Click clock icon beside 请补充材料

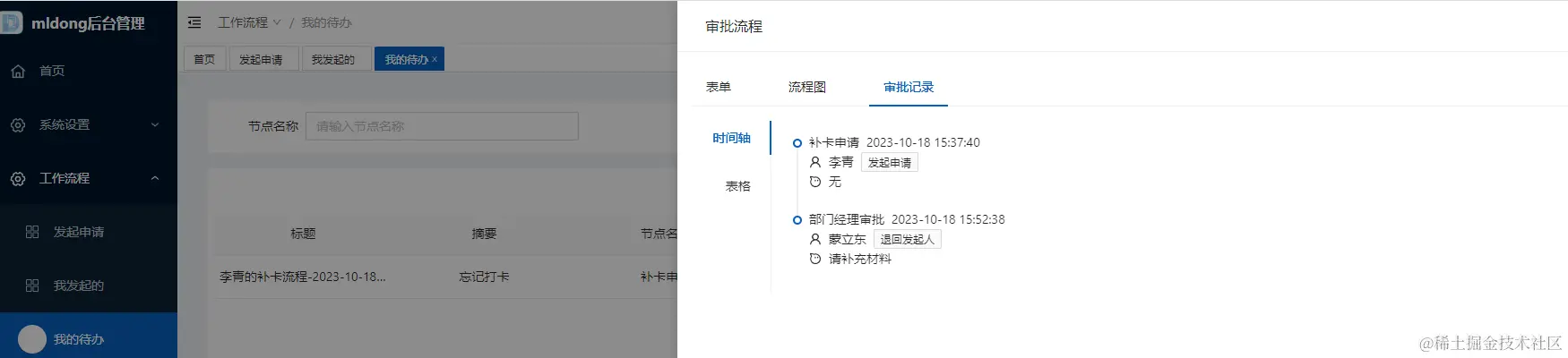point(815,259)
